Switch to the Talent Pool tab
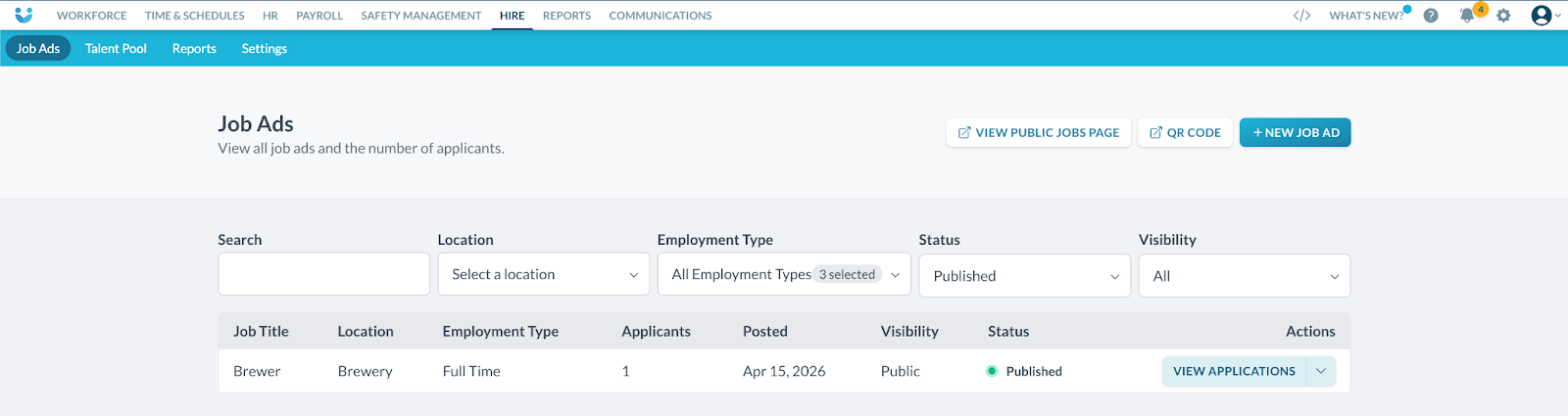The image size is (1568, 416). (116, 48)
